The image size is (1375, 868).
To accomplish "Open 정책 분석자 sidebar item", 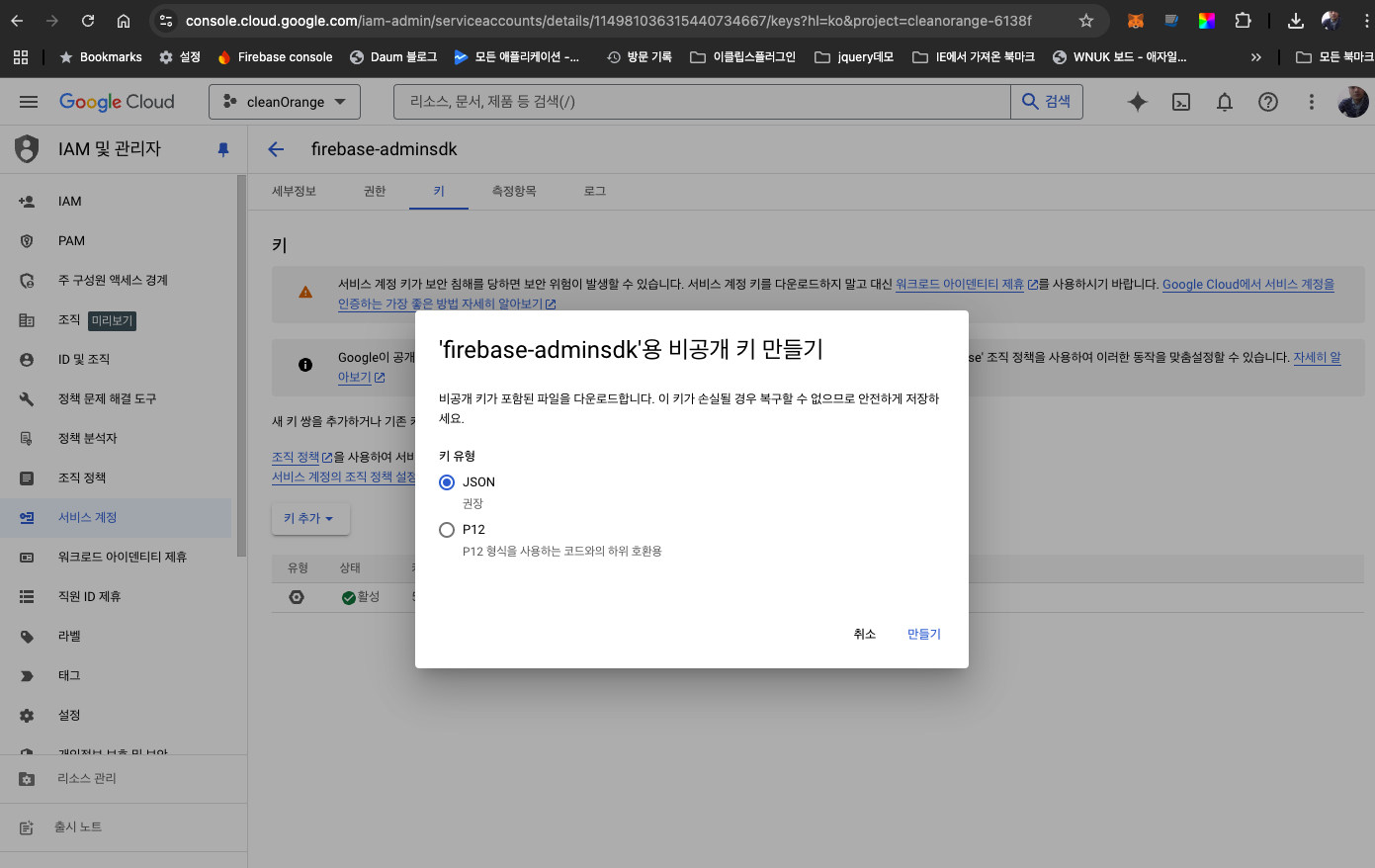I will [116, 438].
